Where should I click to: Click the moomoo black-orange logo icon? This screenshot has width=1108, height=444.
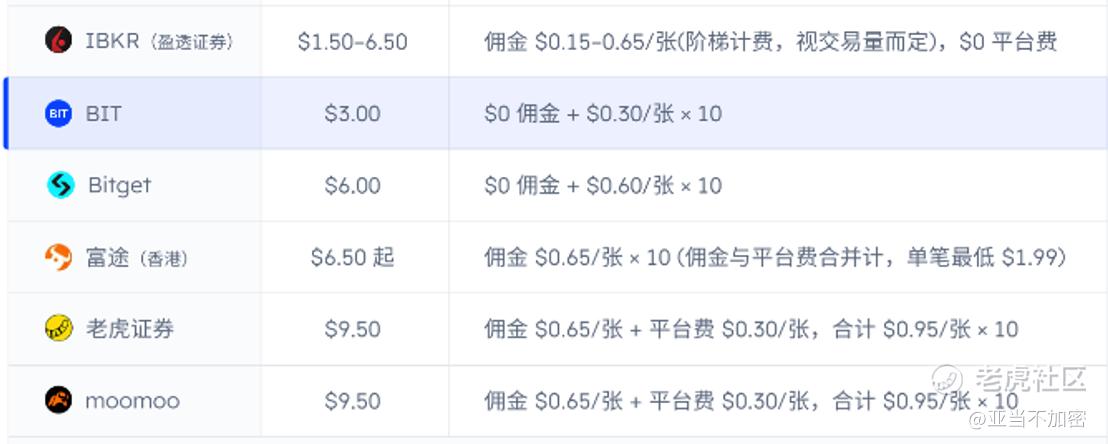(59, 400)
